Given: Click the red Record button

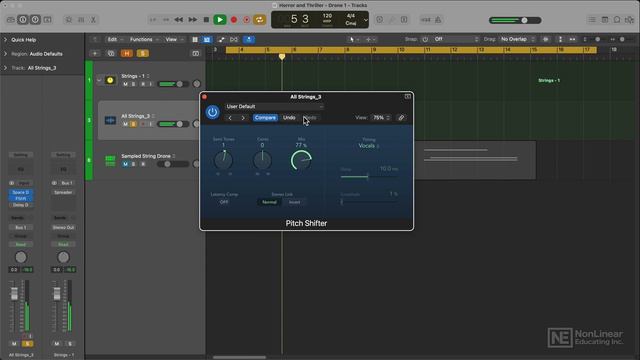Looking at the screenshot, I should pyautogui.click(x=234, y=20).
